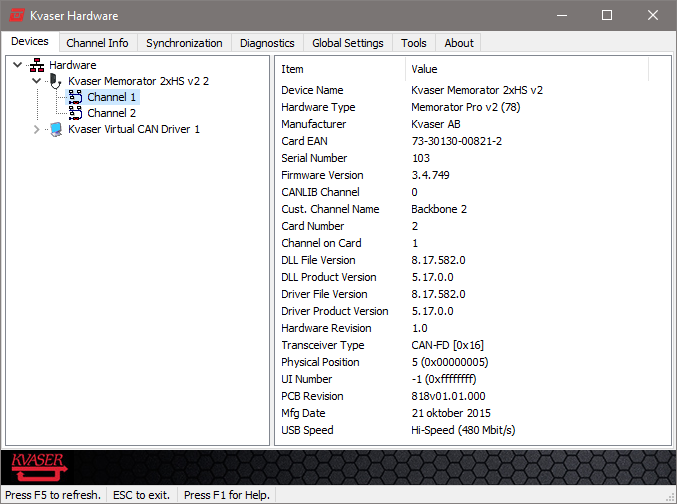
Task: Switch to the Tools tab
Action: pyautogui.click(x=414, y=43)
